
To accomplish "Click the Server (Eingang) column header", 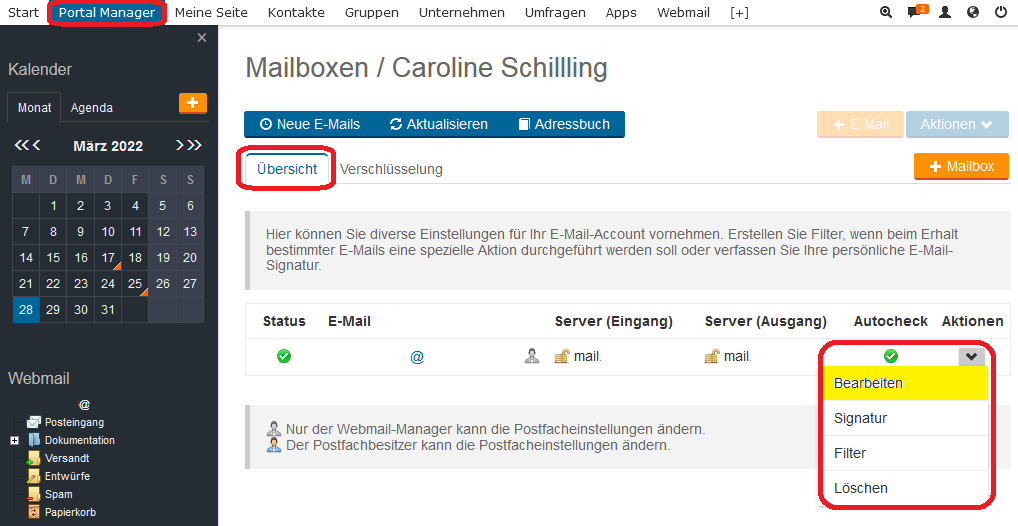I will click(x=614, y=321).
